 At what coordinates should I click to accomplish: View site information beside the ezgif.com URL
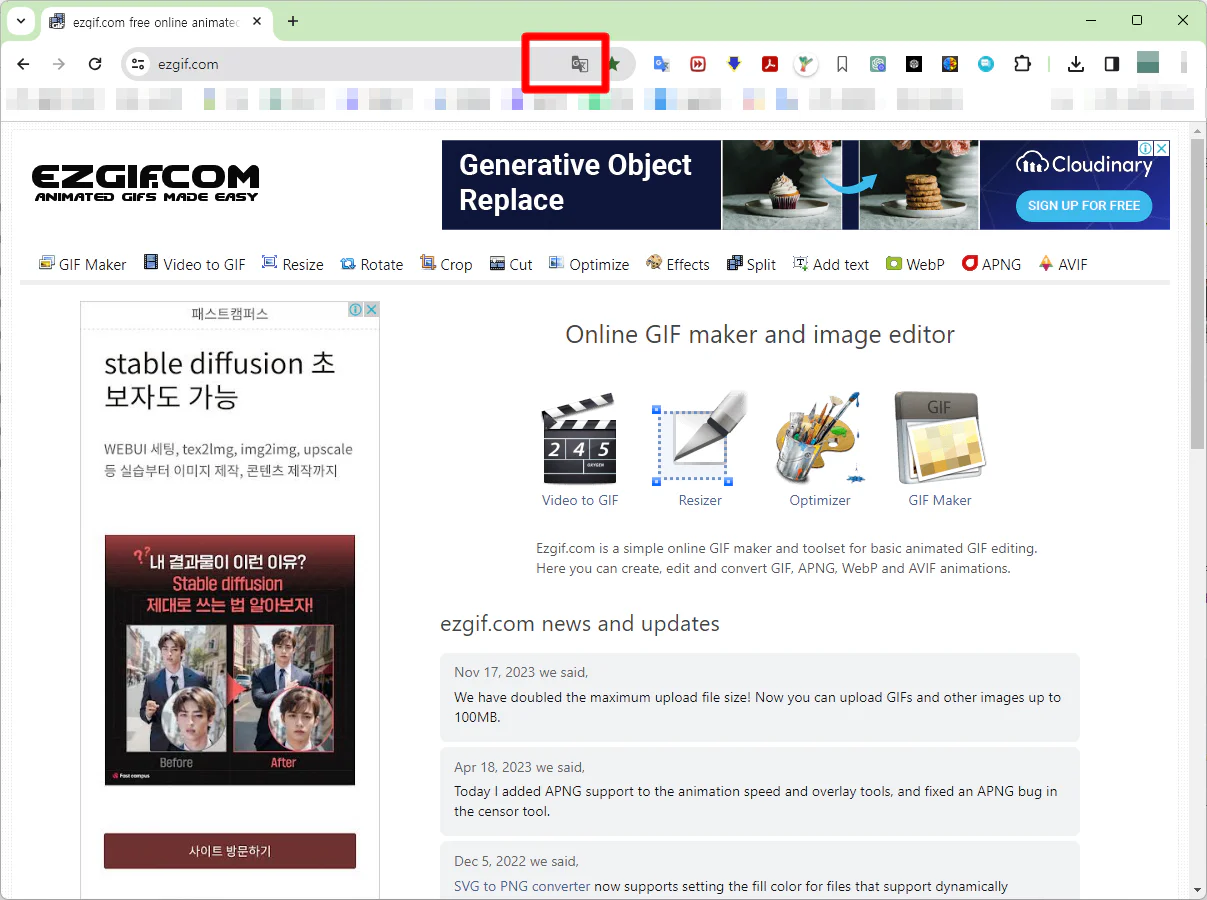pyautogui.click(x=139, y=64)
